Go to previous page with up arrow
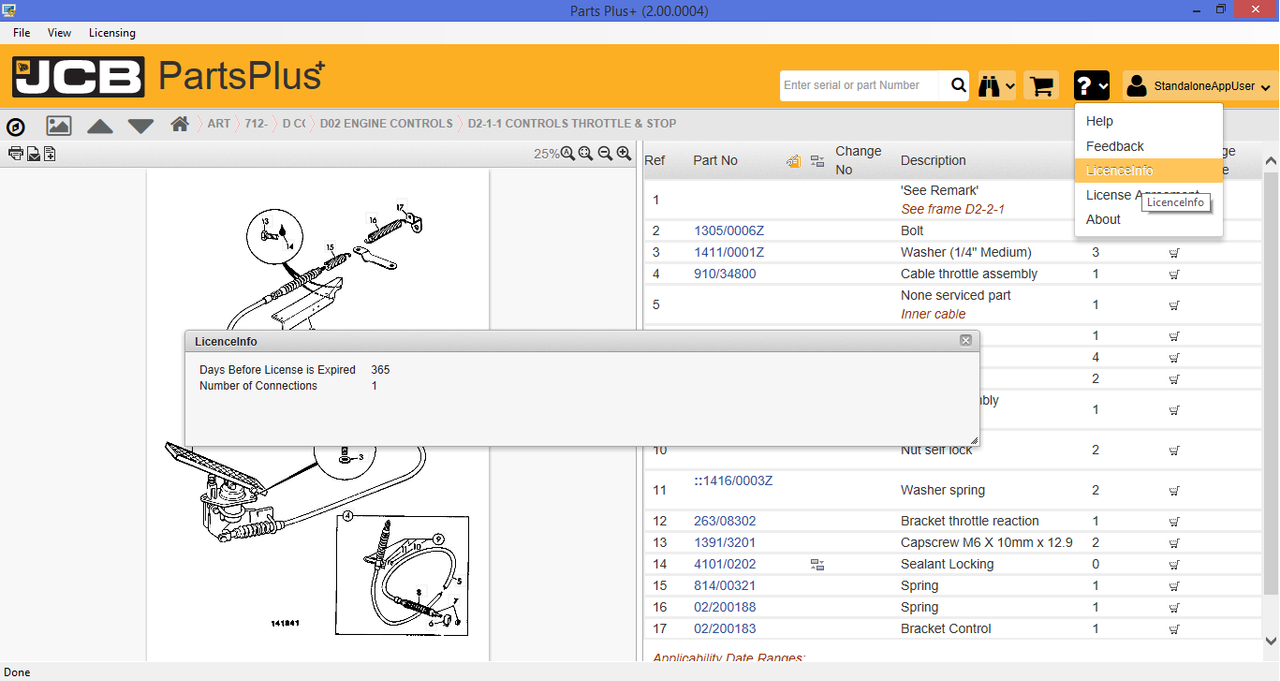Image resolution: width=1280 pixels, height=681 pixels. [x=100, y=126]
